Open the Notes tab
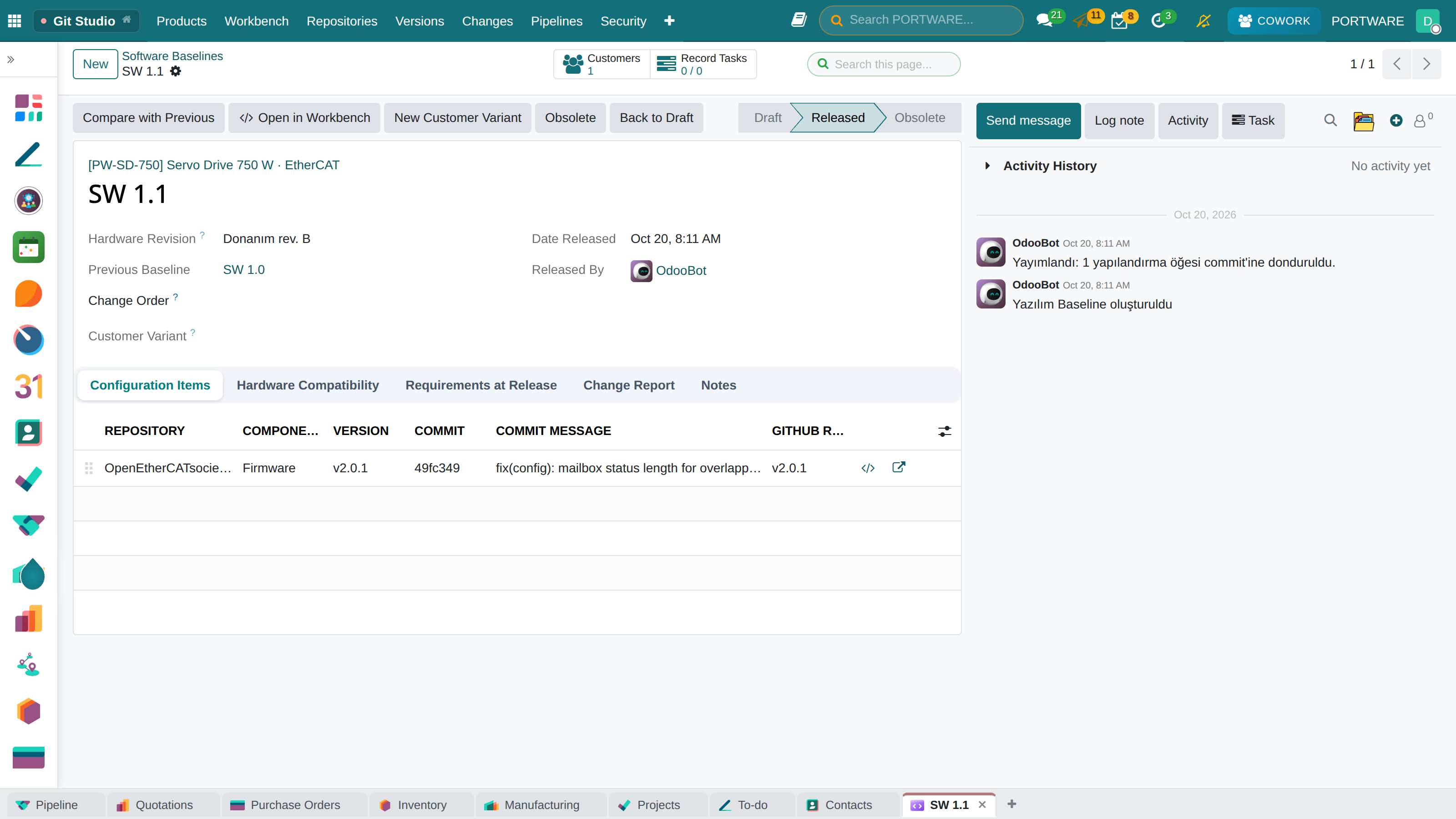1456x819 pixels. (x=718, y=385)
